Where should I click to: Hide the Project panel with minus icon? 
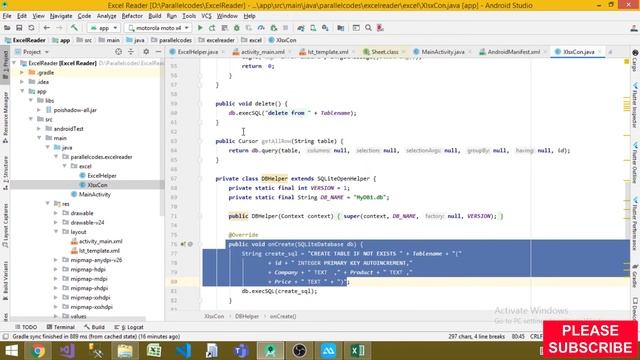[158, 52]
